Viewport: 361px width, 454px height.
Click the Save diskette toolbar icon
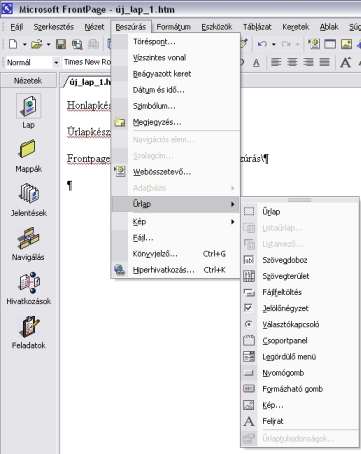point(61,44)
